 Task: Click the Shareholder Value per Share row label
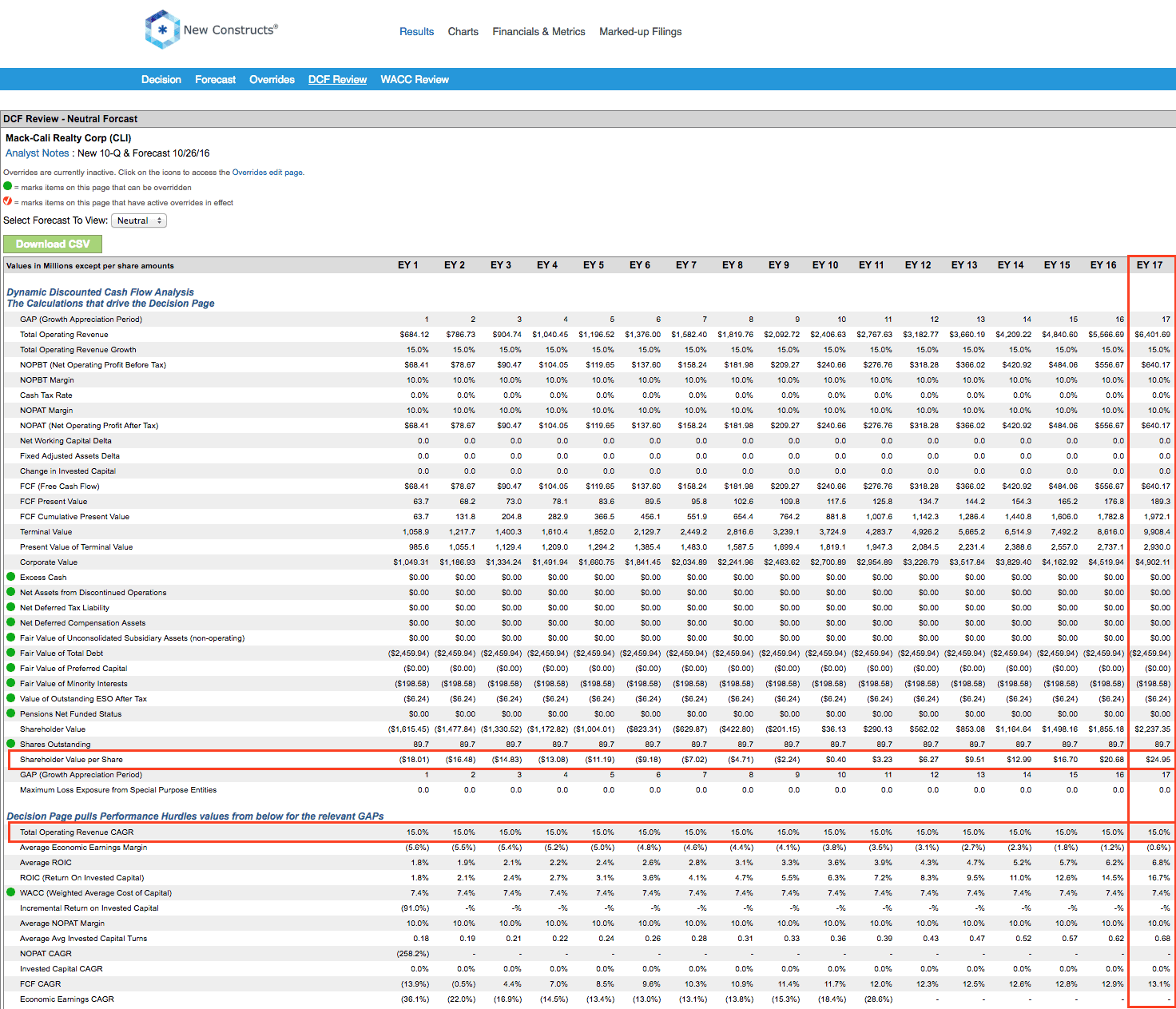[72, 760]
